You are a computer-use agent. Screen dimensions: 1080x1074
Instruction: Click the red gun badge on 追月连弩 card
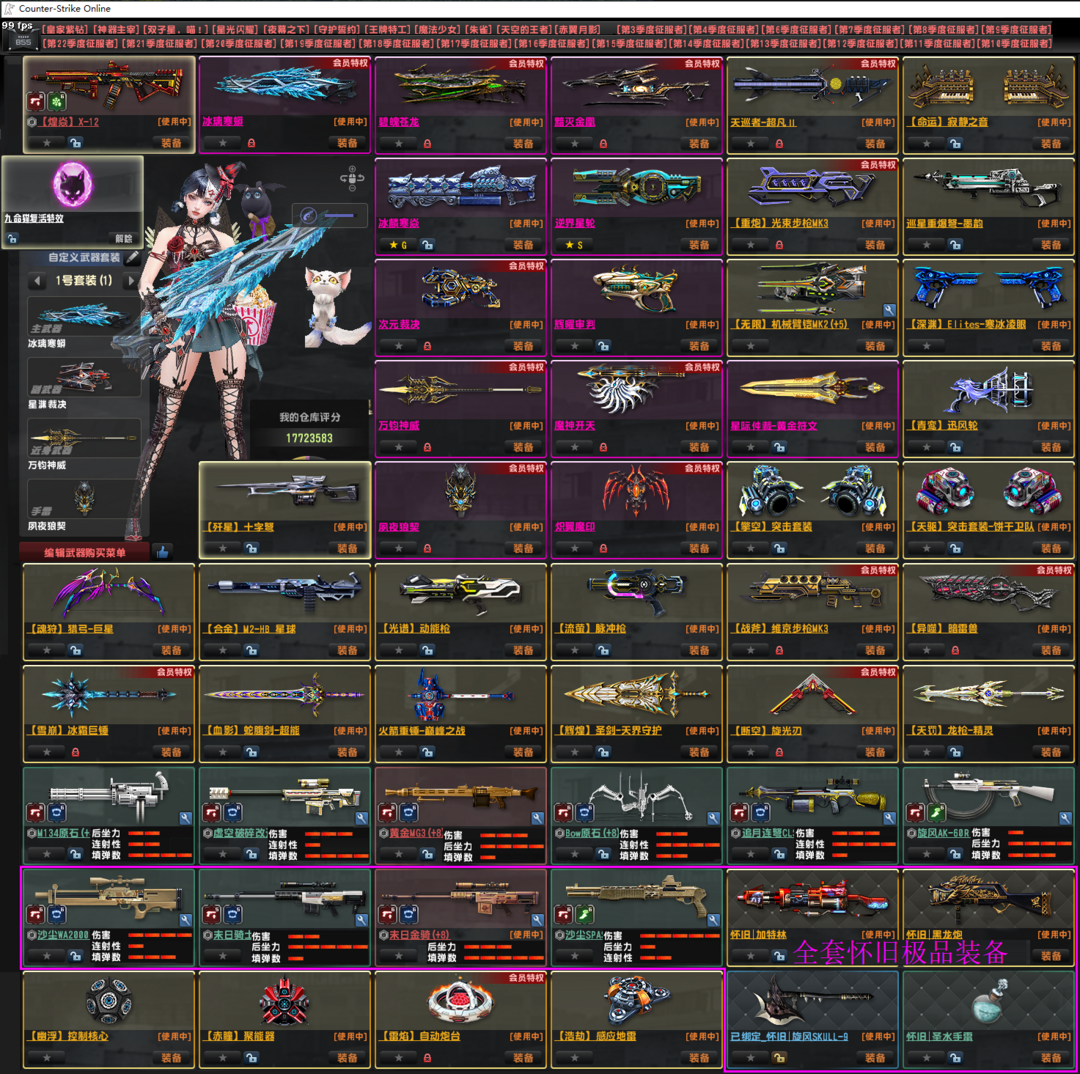[740, 813]
